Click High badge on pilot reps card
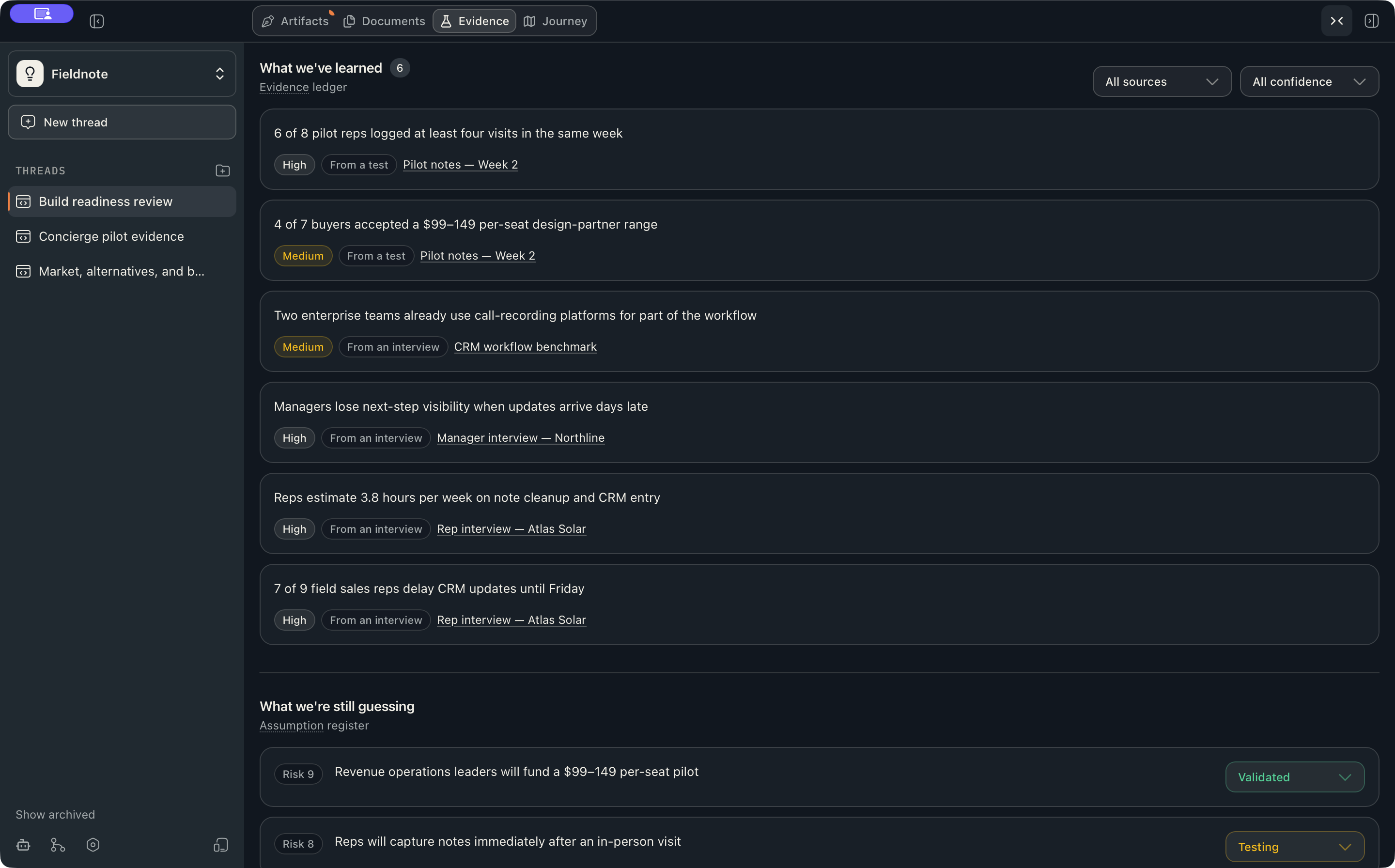 pyautogui.click(x=294, y=165)
